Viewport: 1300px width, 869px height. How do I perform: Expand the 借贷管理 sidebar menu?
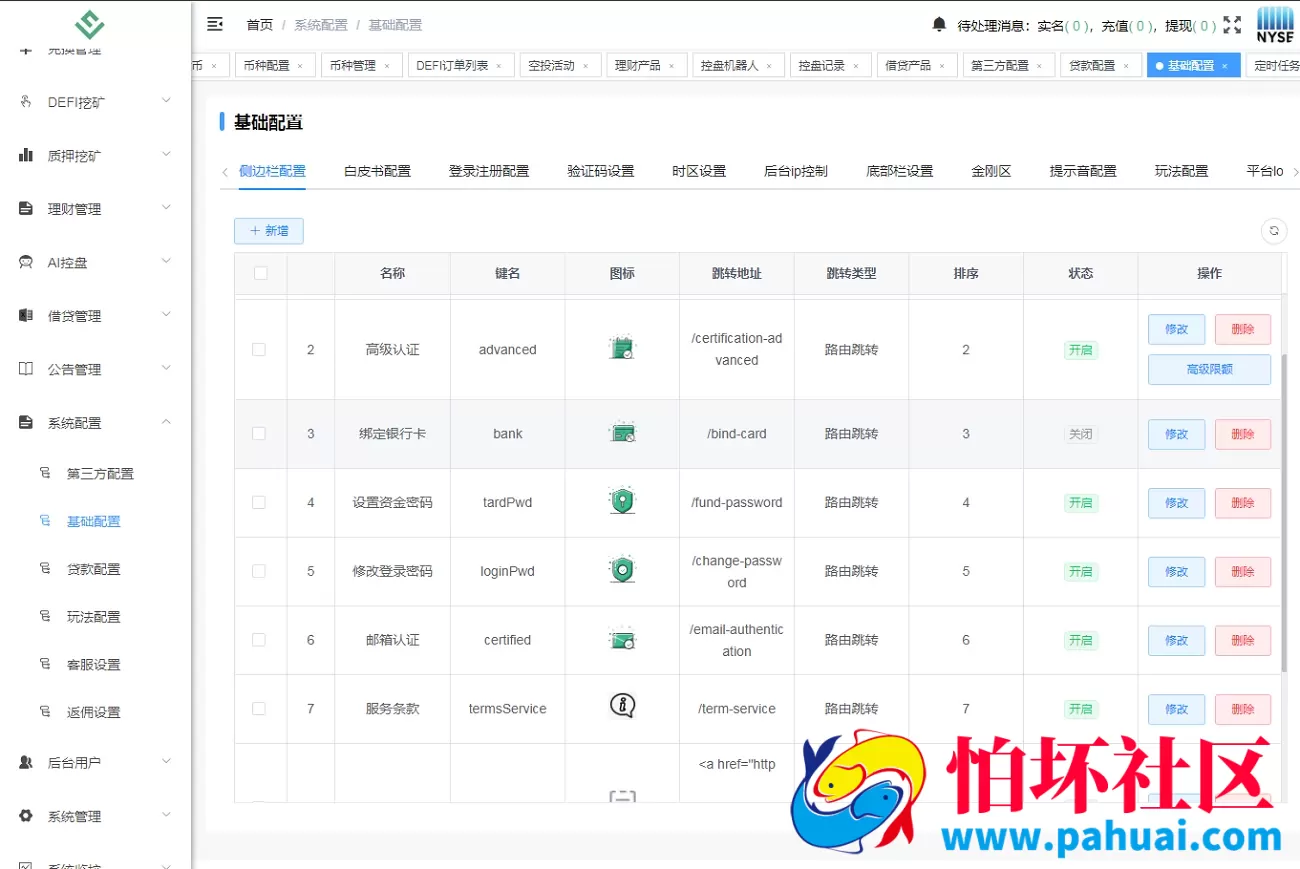pos(95,316)
